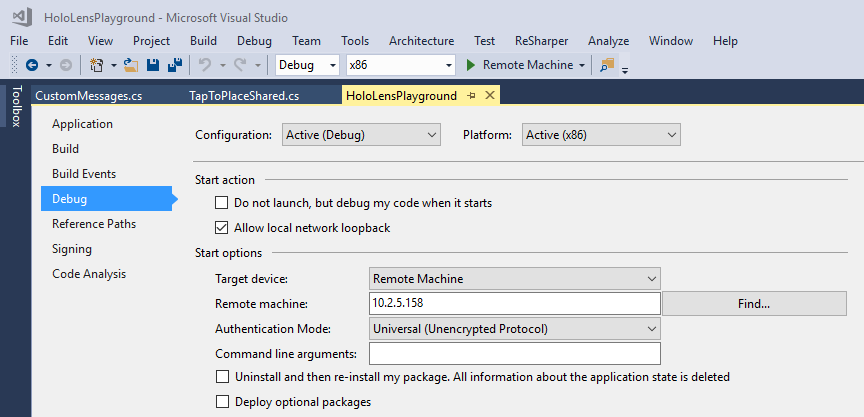Click the Save floppy disk icon

pos(153,66)
